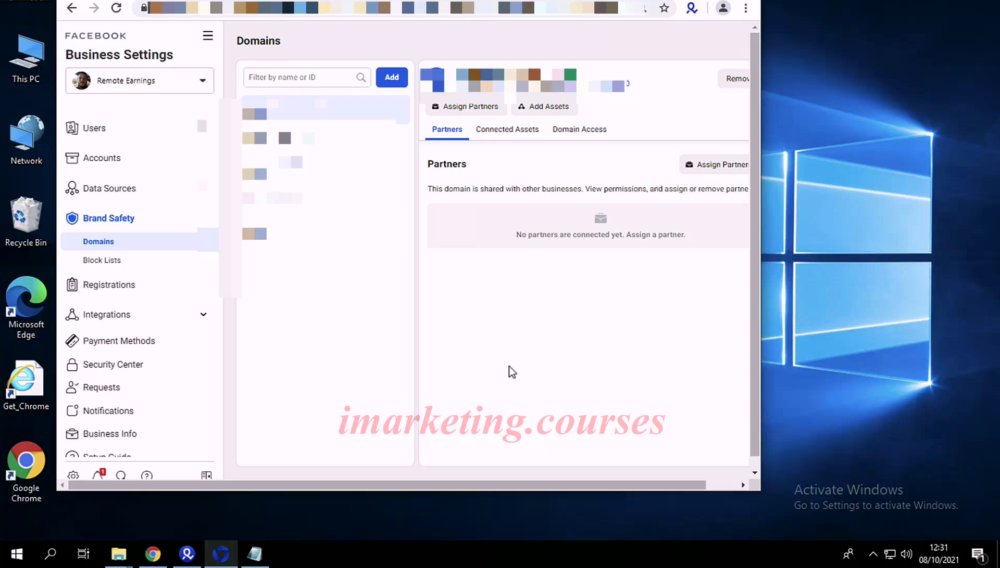Click settings gear at sidebar bottom
The image size is (1000, 568).
point(73,476)
